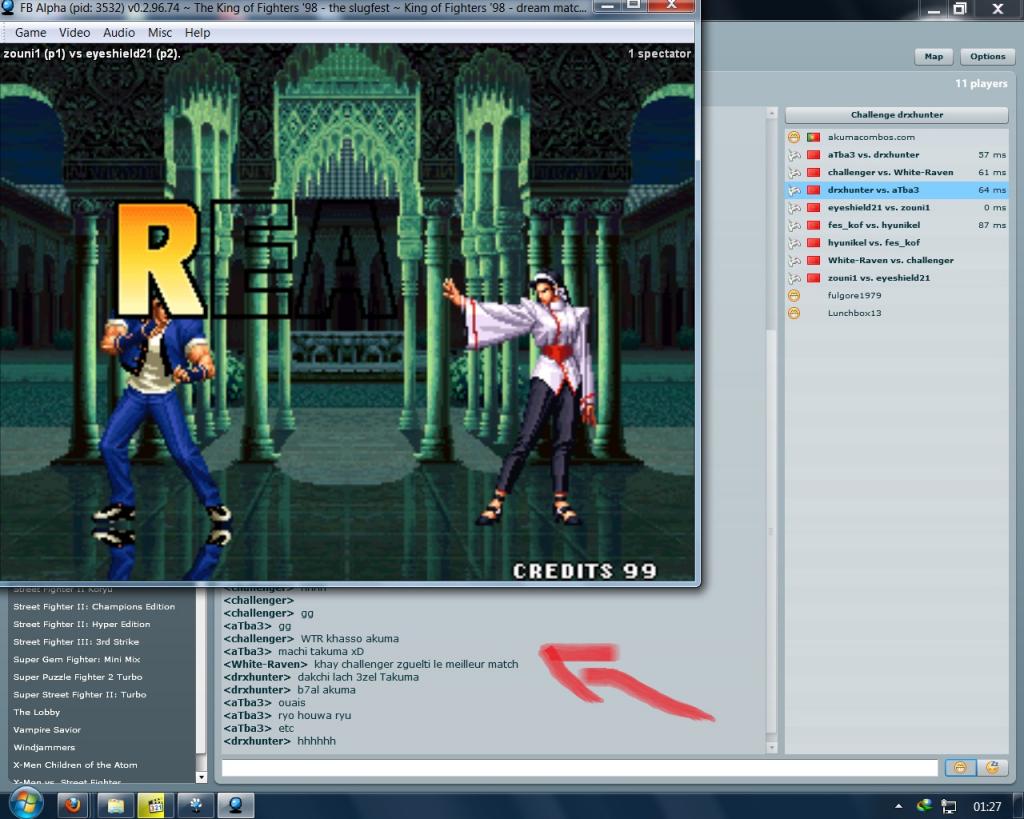The width and height of the screenshot is (1024, 819).
Task: Open the Audio menu in FB Alpha
Action: click(119, 33)
